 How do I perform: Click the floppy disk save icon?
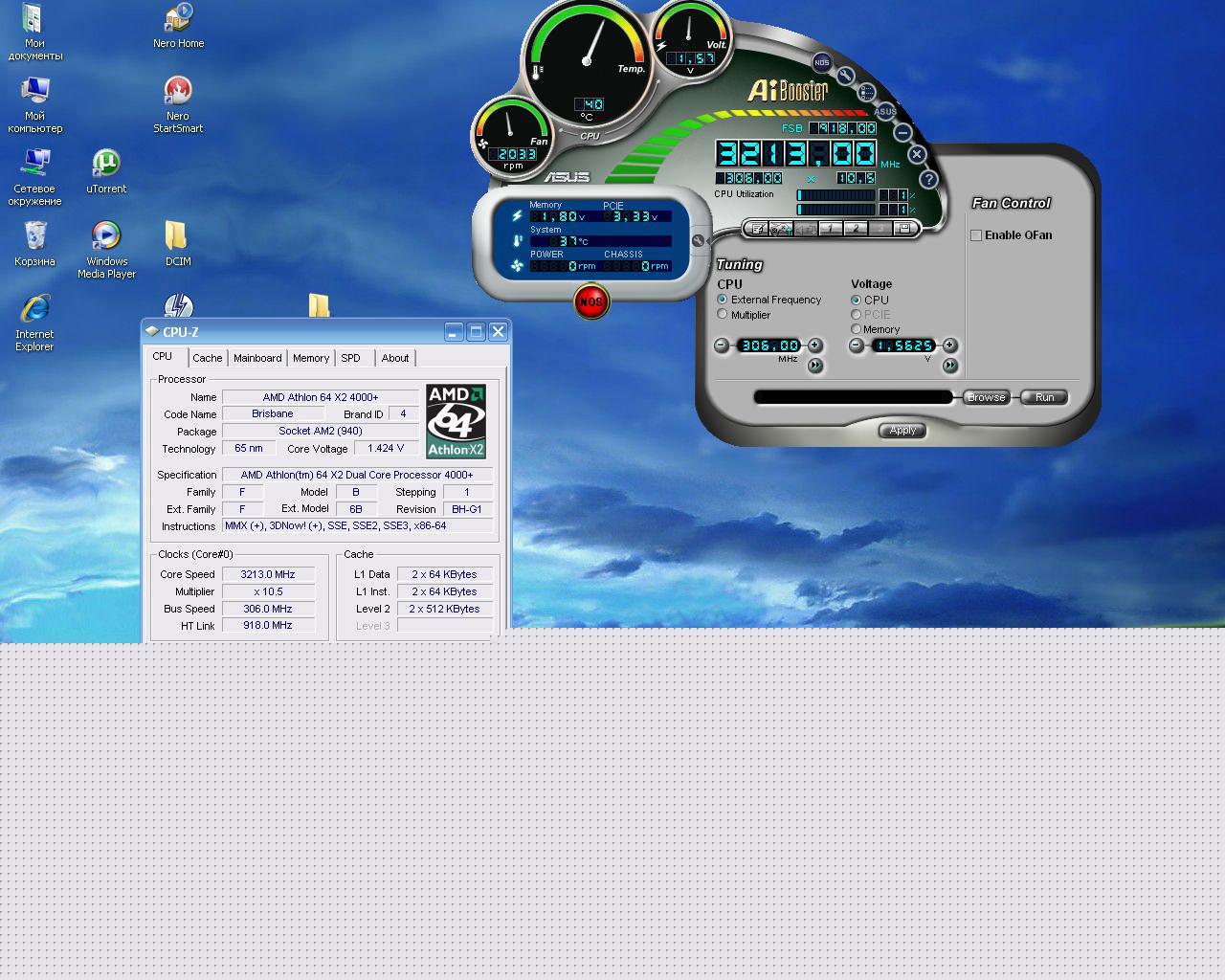[x=903, y=229]
